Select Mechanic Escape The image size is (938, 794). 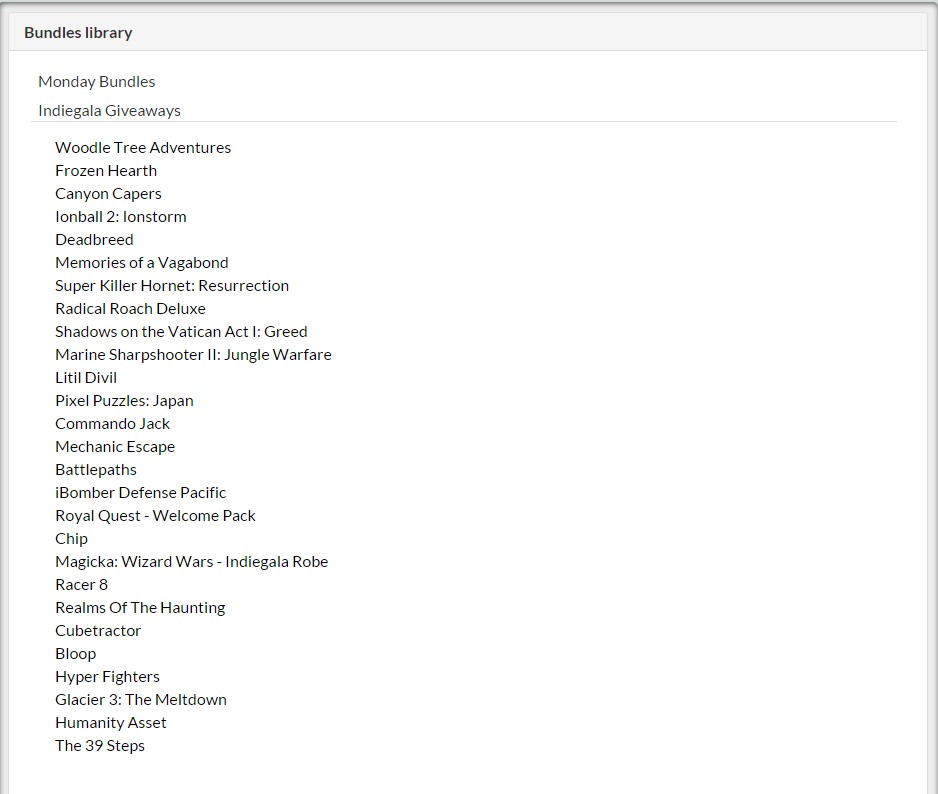(x=115, y=447)
